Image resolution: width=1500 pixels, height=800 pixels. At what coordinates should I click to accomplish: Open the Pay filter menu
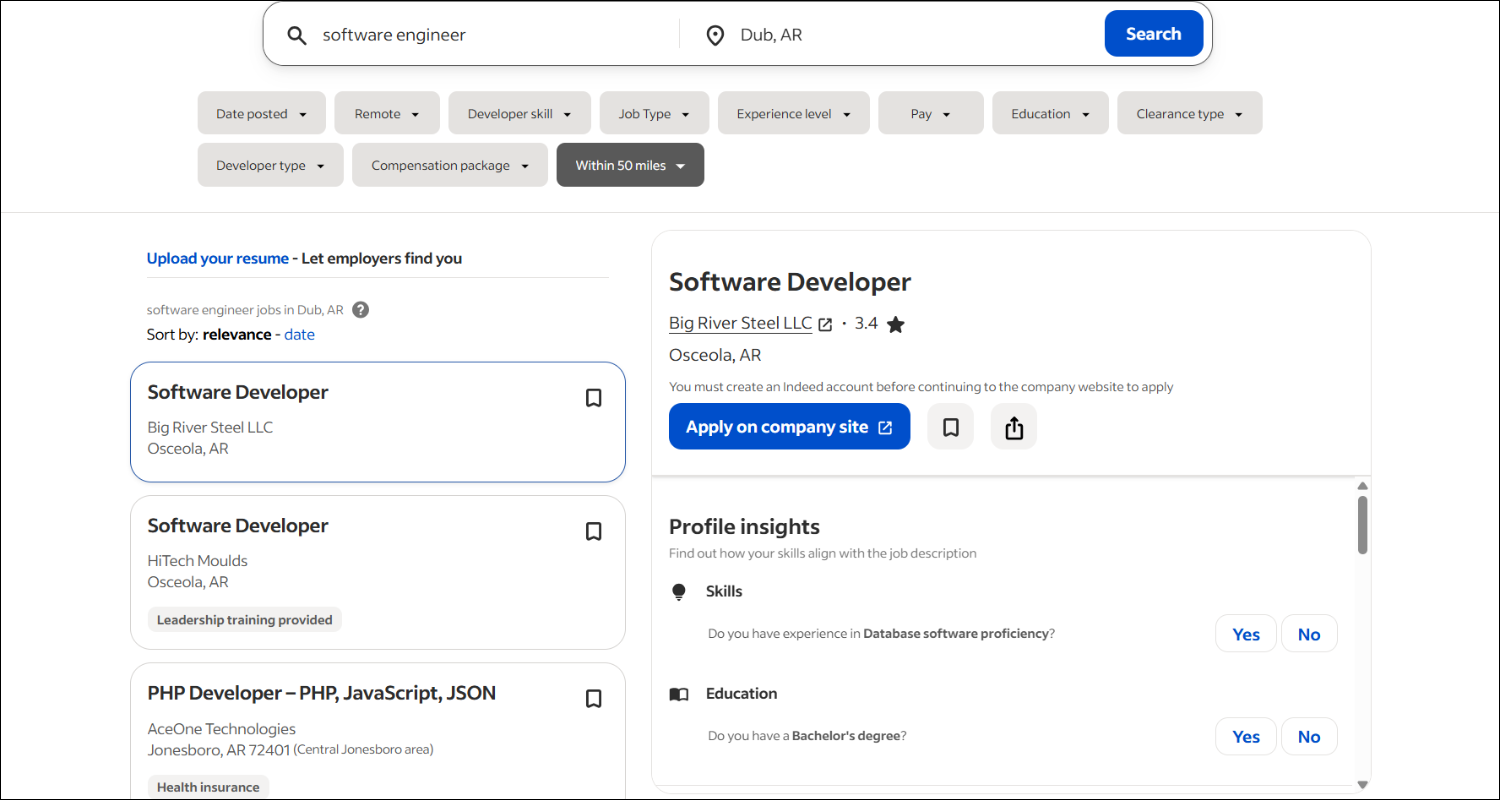click(x=930, y=112)
